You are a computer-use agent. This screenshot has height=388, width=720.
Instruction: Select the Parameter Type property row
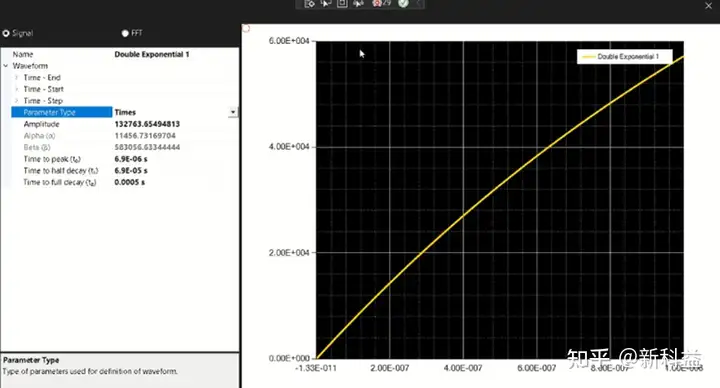point(124,112)
